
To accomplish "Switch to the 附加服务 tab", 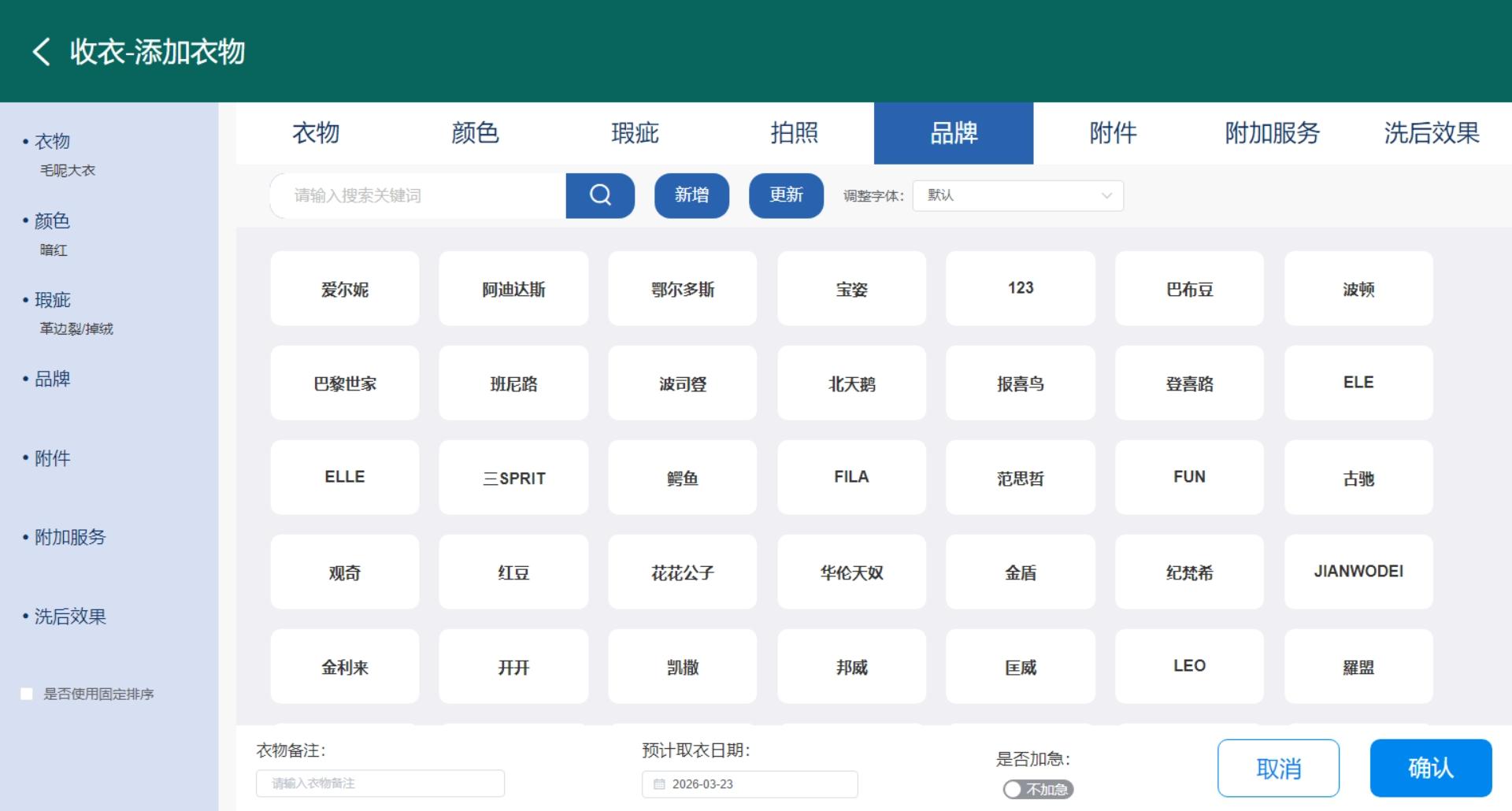I will click(1272, 133).
